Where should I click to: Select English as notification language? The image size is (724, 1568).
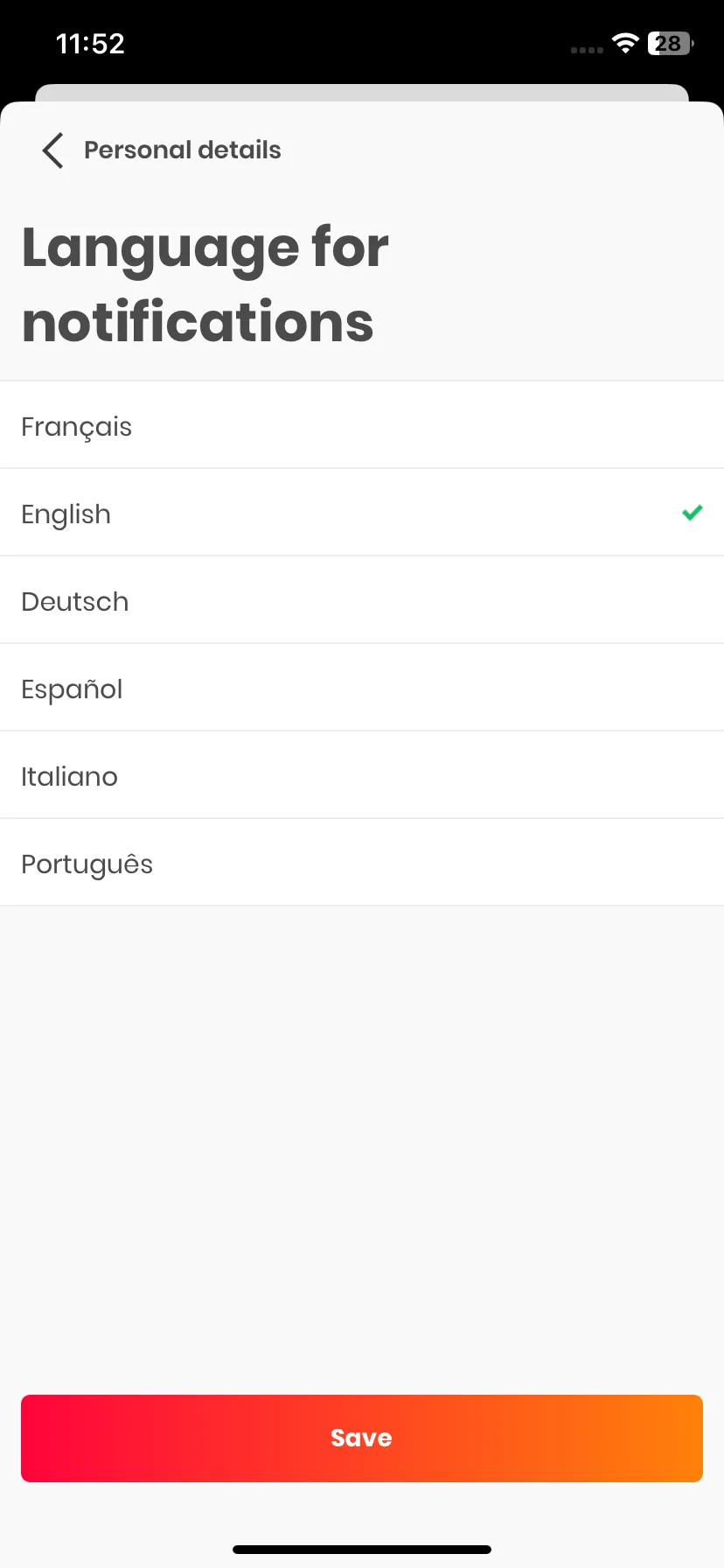362,513
